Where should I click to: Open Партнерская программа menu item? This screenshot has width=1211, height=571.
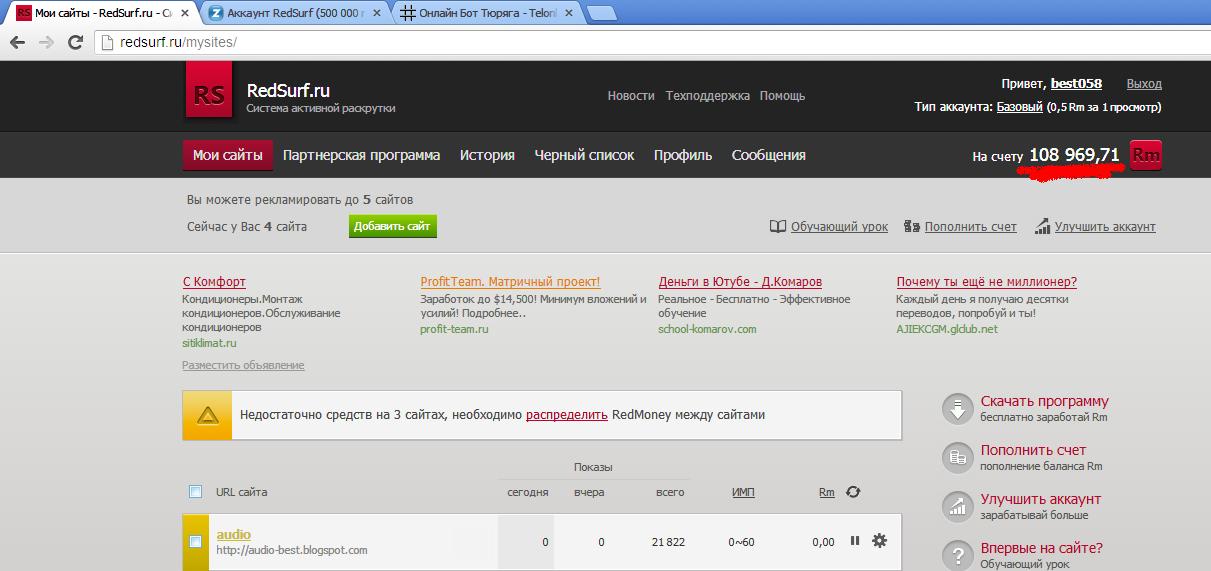click(x=361, y=155)
